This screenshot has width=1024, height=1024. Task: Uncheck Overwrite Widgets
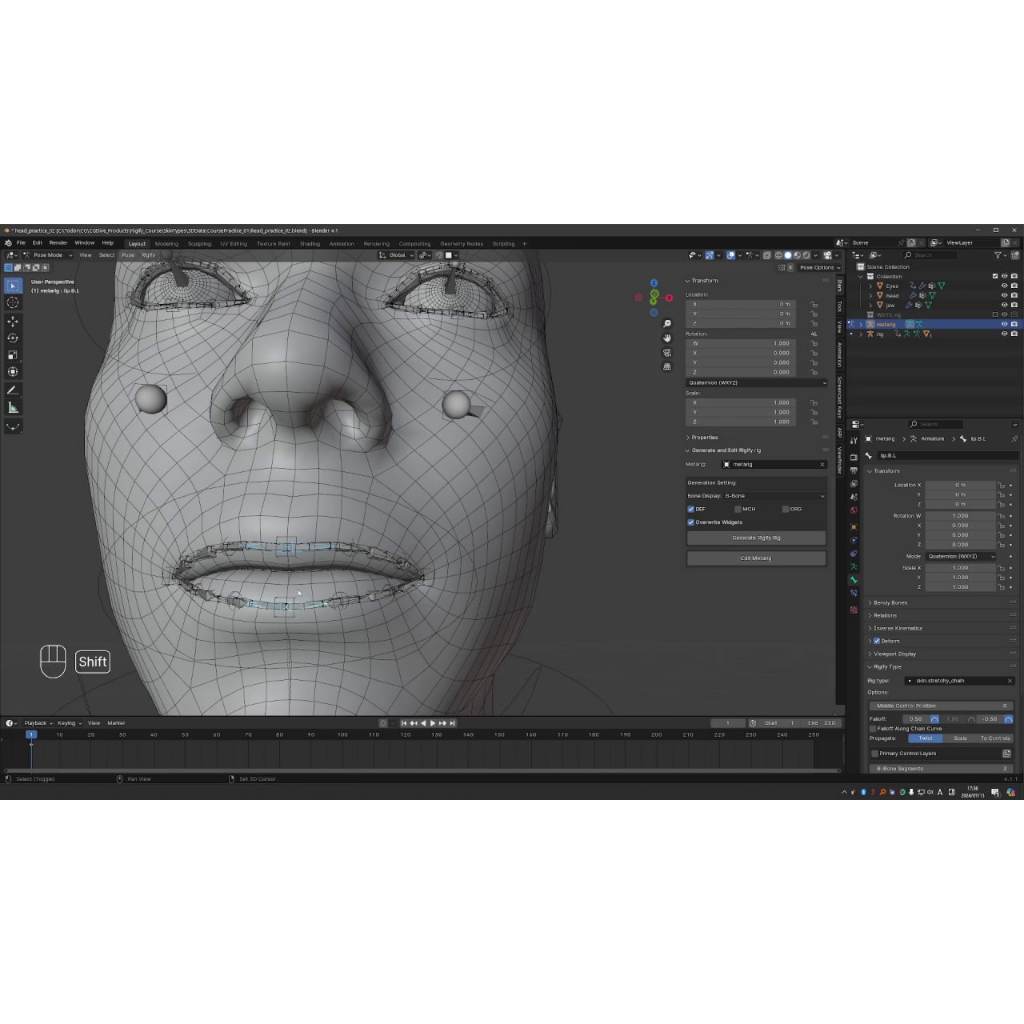point(691,522)
